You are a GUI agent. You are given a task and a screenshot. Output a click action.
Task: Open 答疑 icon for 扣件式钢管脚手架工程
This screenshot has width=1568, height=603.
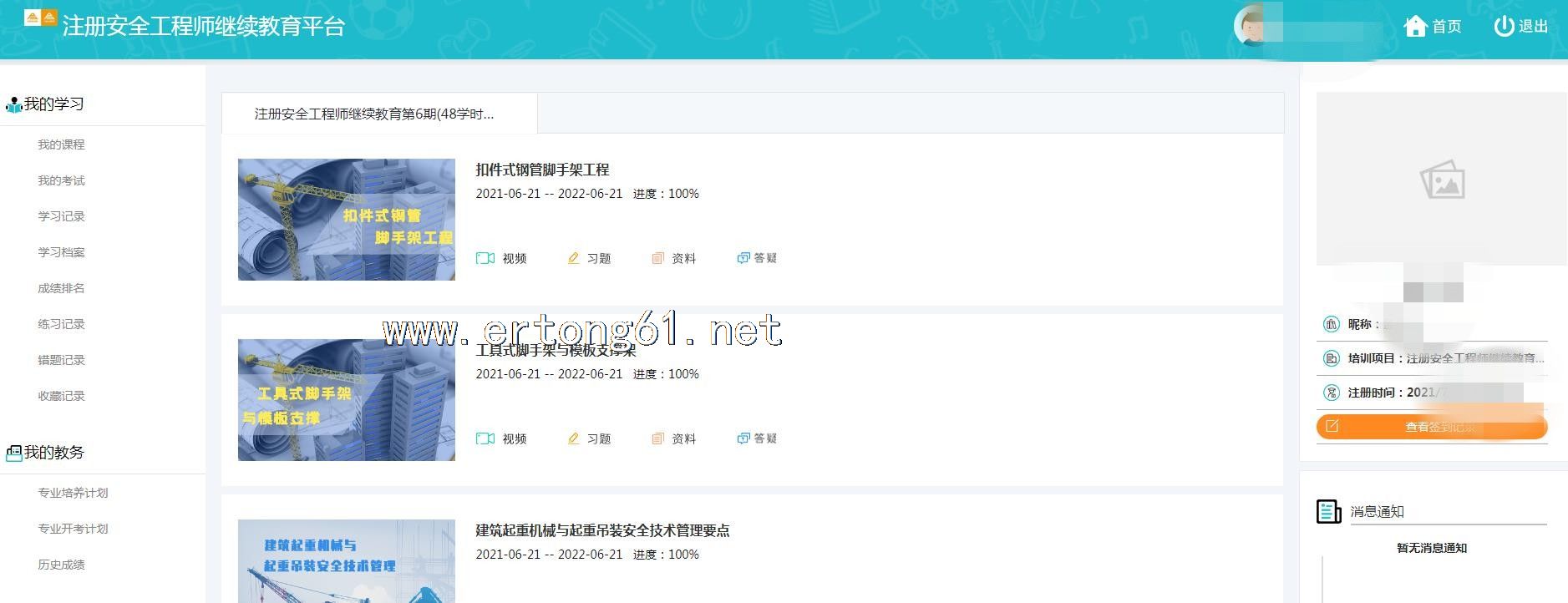click(743, 258)
